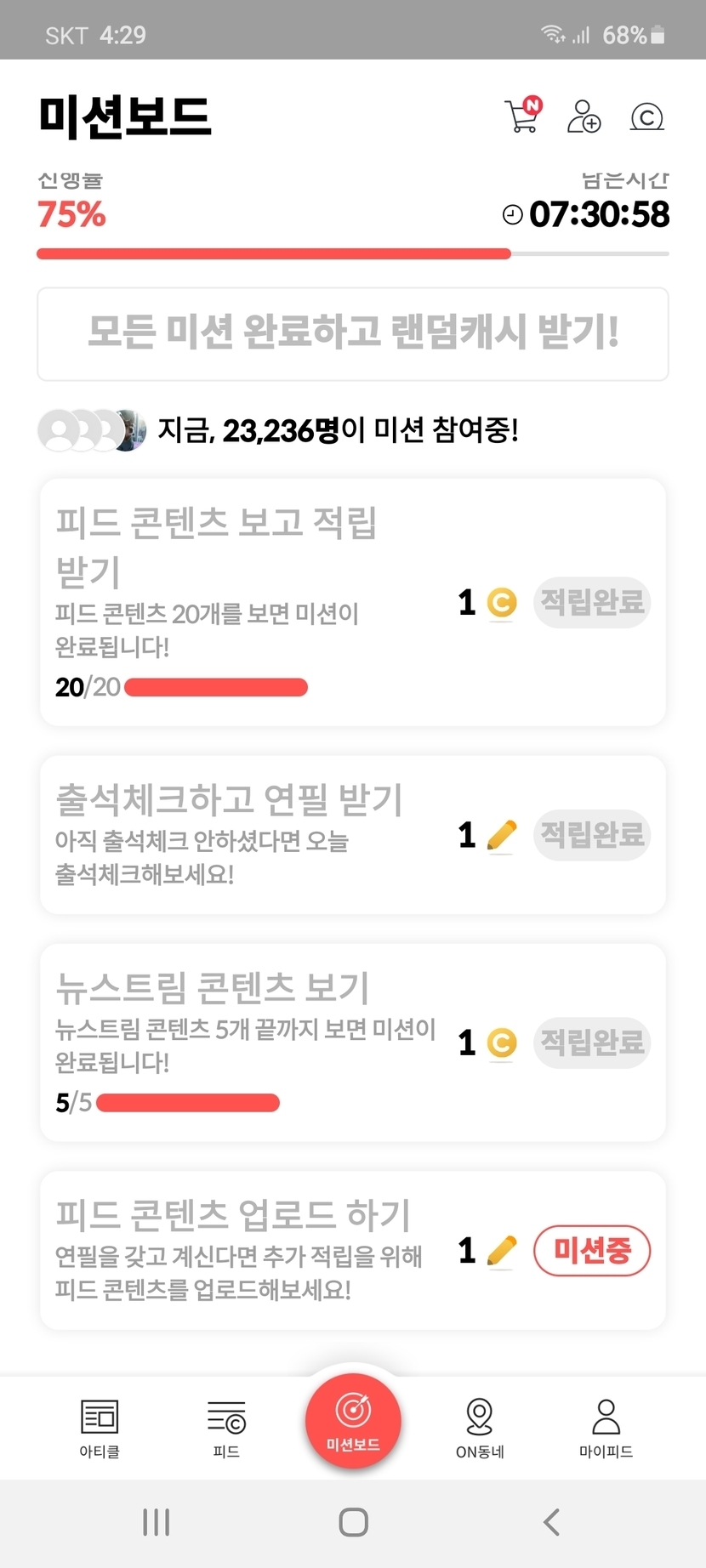Tap the add friend icon
Screen dimensions: 706x1568
584,116
